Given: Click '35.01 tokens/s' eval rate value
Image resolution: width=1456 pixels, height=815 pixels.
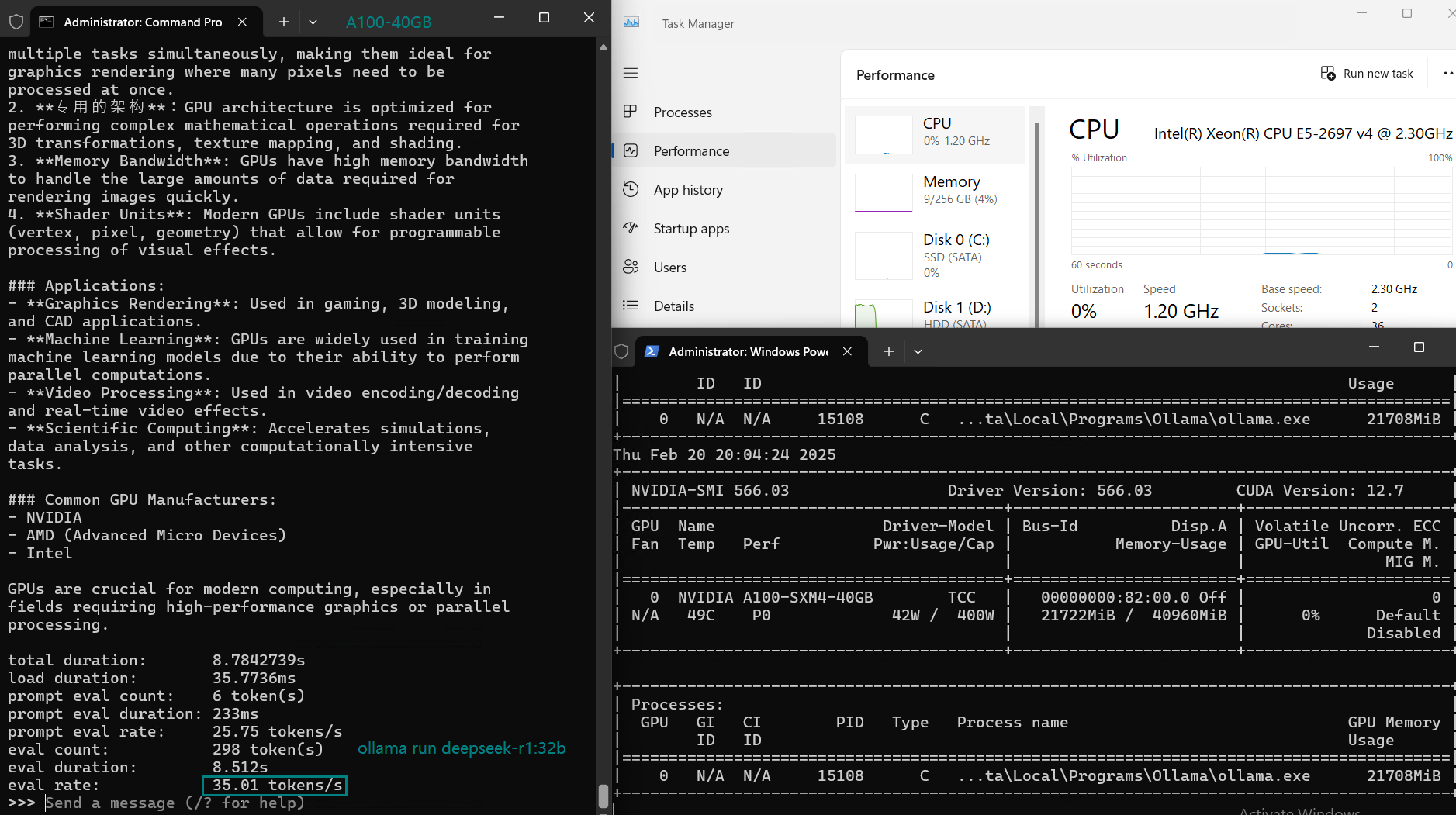Looking at the screenshot, I should 277,786.
